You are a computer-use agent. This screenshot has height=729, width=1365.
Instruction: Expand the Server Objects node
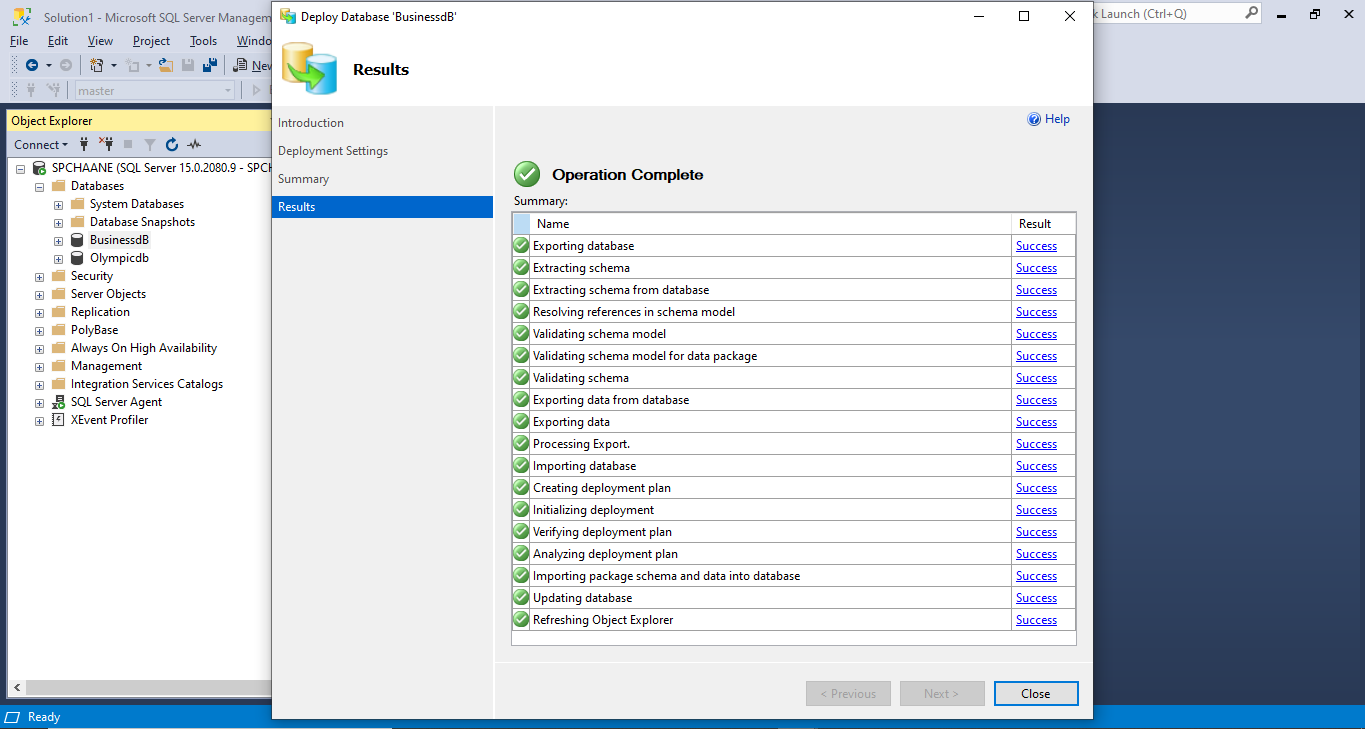tap(39, 294)
